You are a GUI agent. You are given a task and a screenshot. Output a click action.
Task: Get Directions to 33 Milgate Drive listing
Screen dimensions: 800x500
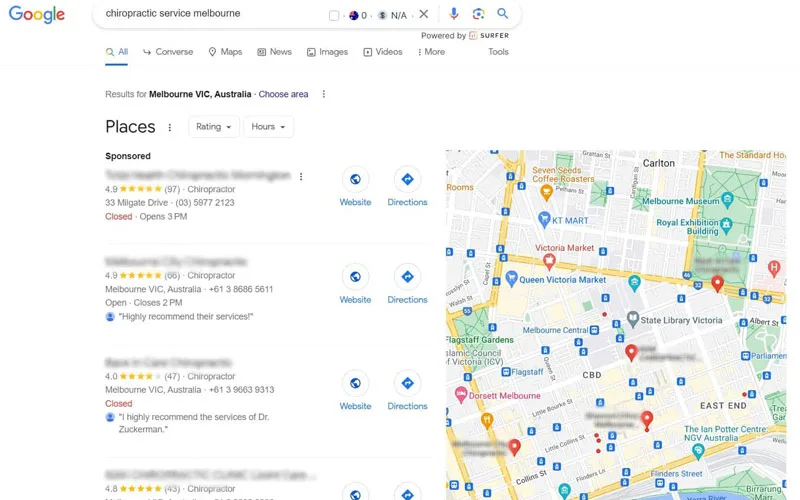point(407,187)
